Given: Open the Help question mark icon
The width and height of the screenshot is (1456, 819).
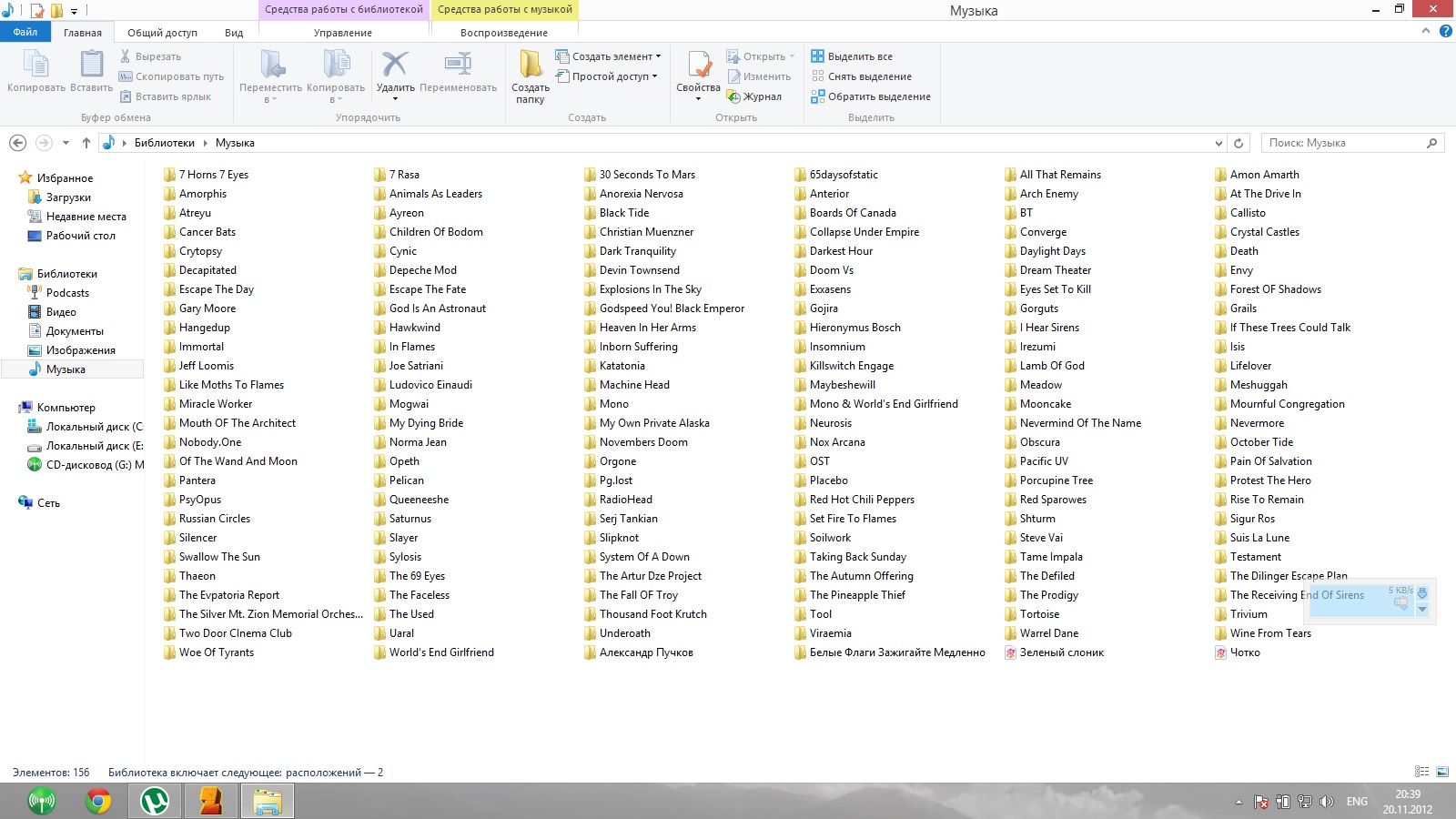Looking at the screenshot, I should tap(1445, 31).
